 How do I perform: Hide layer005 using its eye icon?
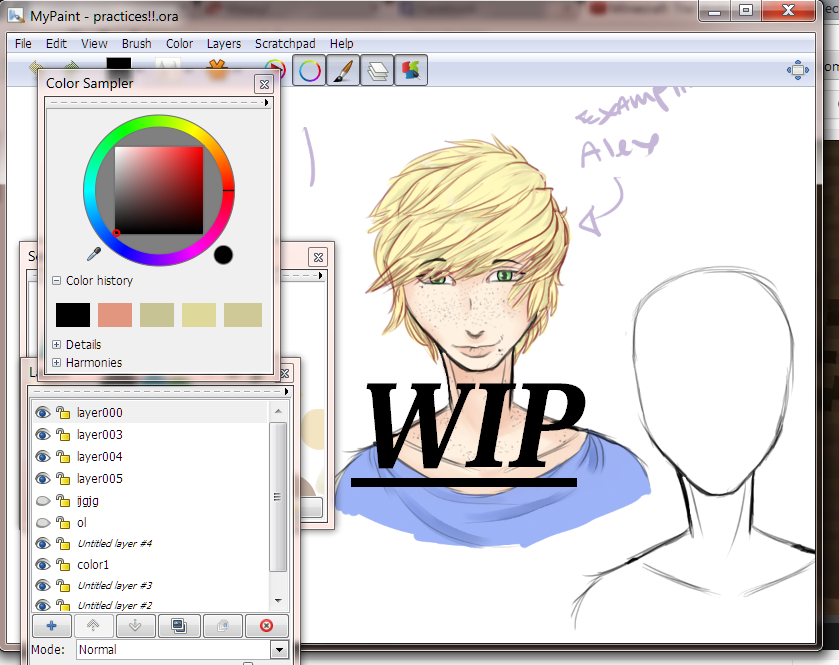(x=43, y=478)
